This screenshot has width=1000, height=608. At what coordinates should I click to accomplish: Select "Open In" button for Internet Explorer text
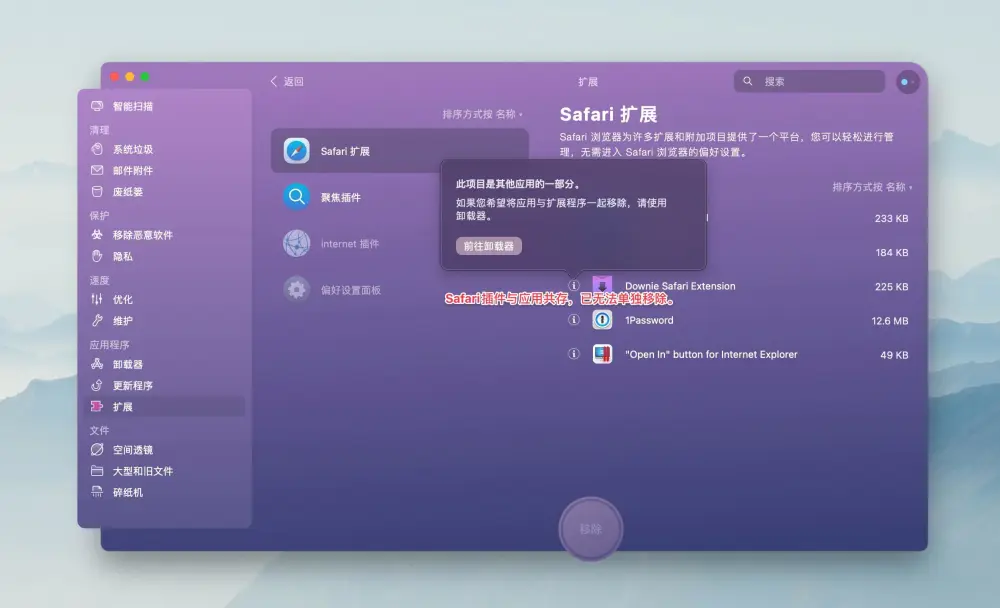pyautogui.click(x=711, y=354)
